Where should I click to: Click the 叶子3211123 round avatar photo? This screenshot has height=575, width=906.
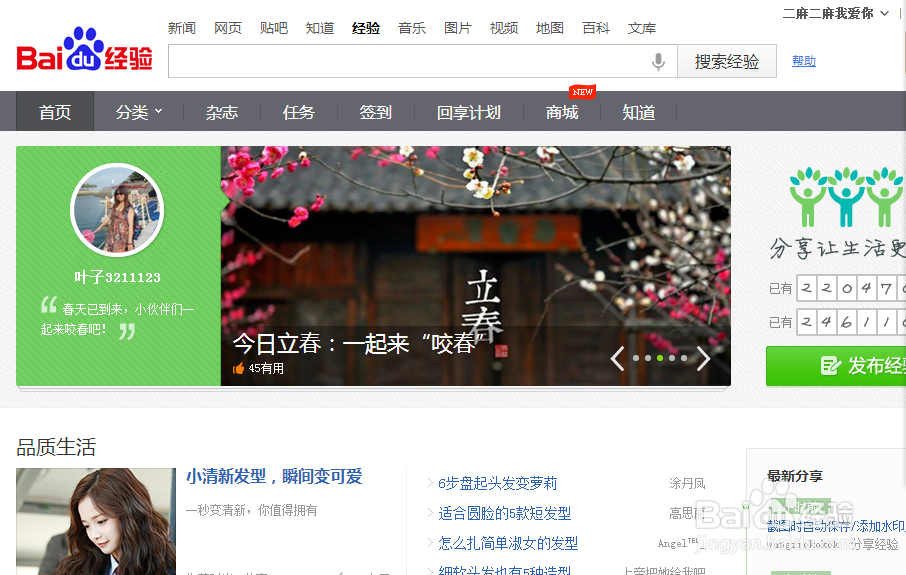pyautogui.click(x=117, y=210)
